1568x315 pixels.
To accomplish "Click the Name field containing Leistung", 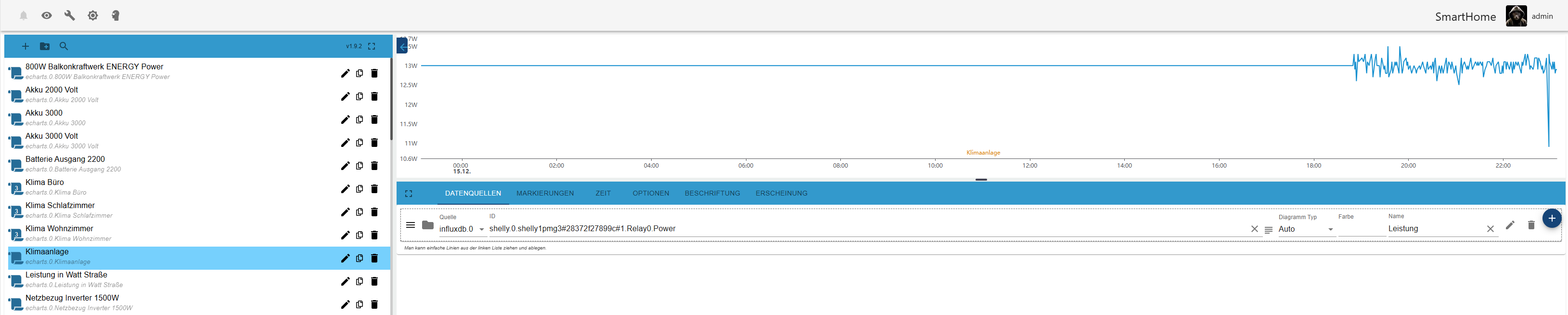I will click(1433, 228).
